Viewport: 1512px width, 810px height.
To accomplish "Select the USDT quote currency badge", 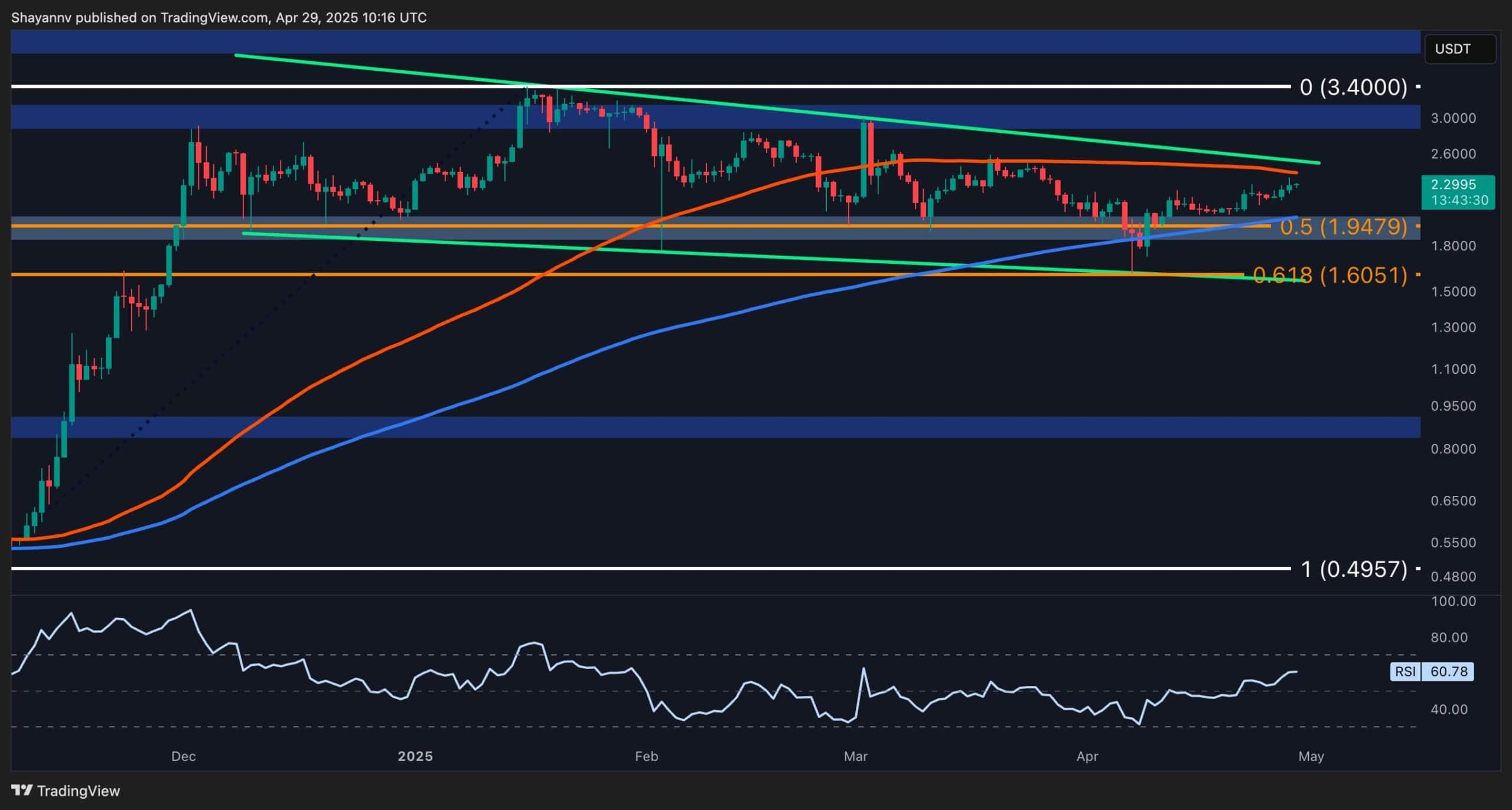I will (x=1459, y=49).
